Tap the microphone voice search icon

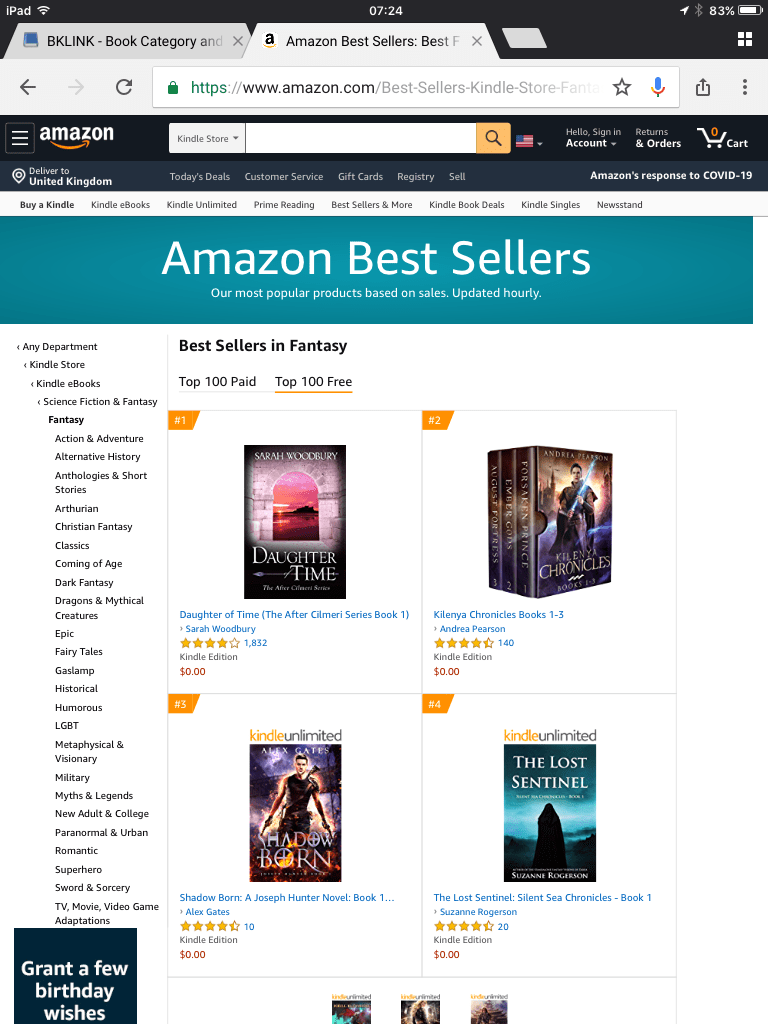pyautogui.click(x=658, y=87)
